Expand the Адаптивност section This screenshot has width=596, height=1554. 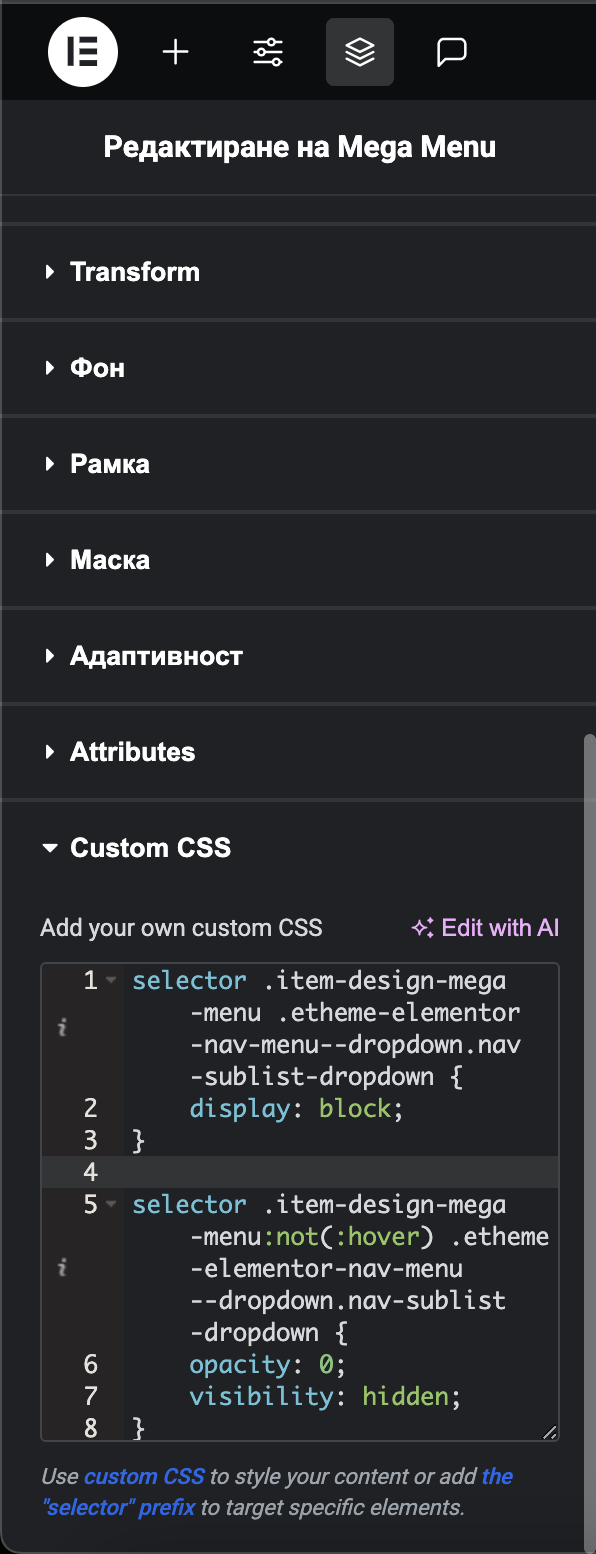[x=298, y=656]
